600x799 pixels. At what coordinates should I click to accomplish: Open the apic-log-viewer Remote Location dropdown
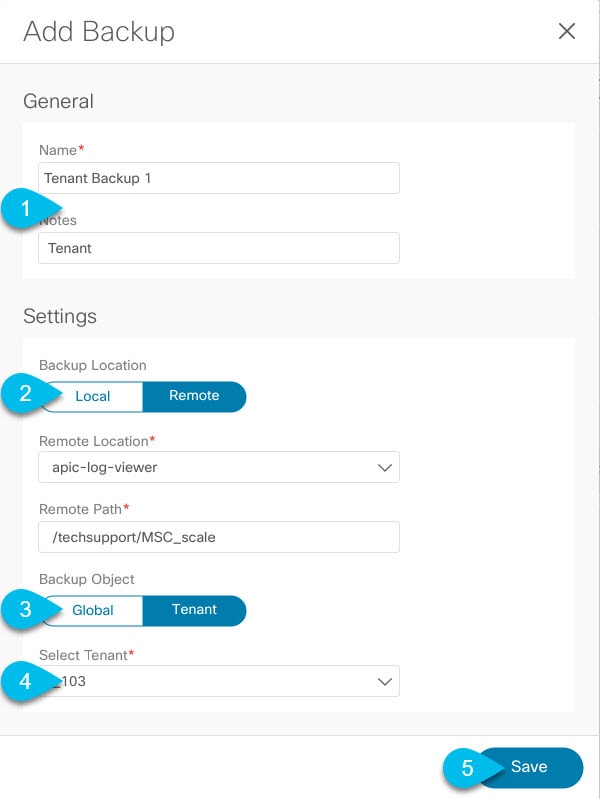219,467
